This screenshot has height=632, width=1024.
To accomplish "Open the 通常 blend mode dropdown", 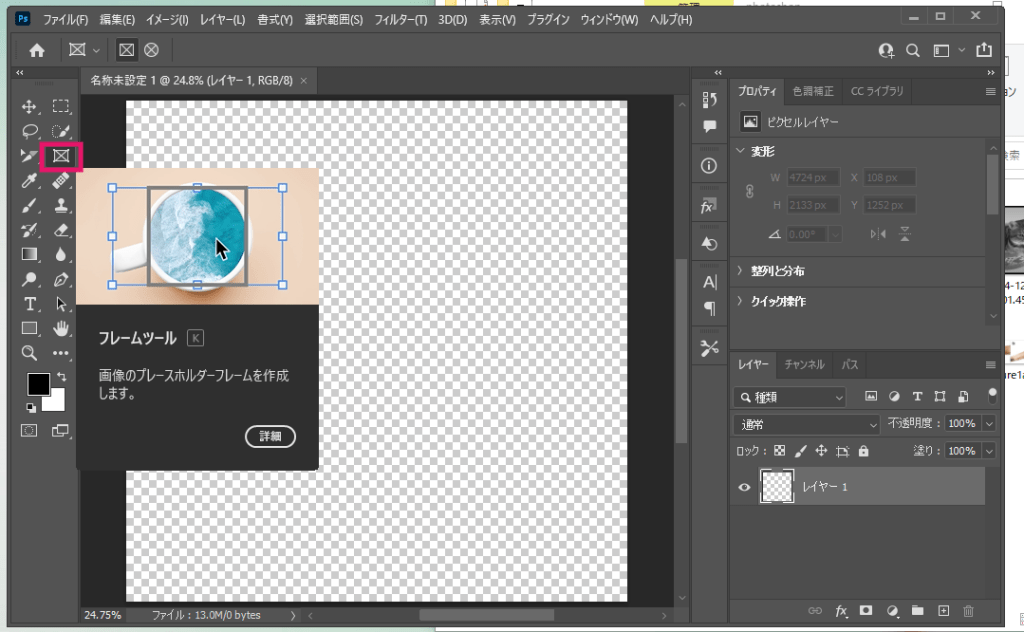I will (806, 424).
